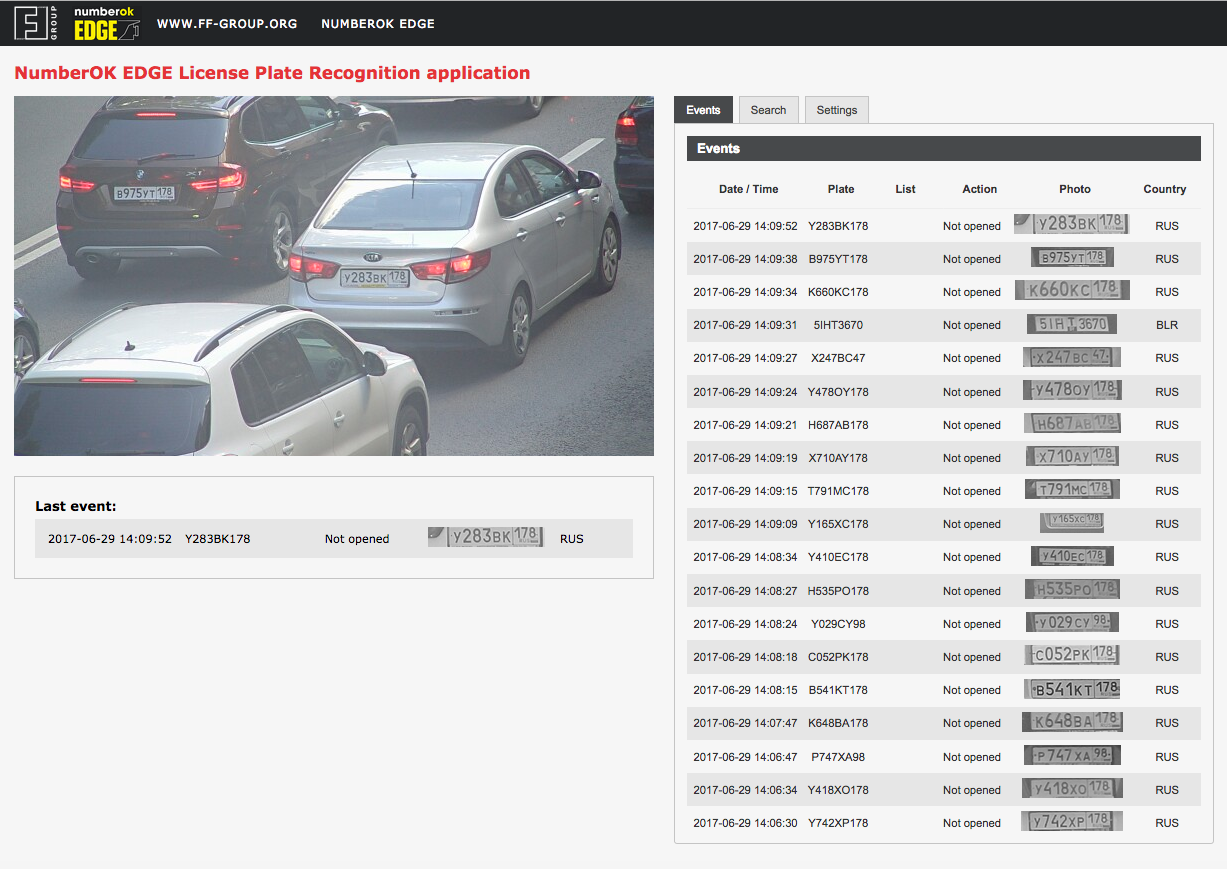Click the Country column header
Image resolution: width=1227 pixels, height=869 pixels.
(1165, 189)
